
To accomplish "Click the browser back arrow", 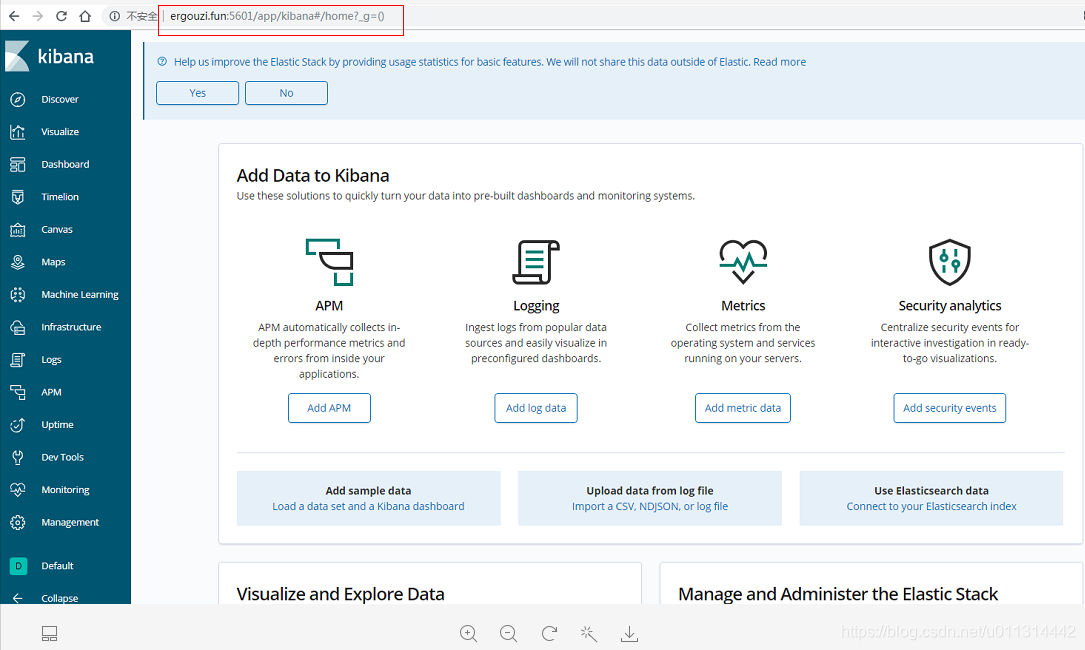I will point(14,16).
